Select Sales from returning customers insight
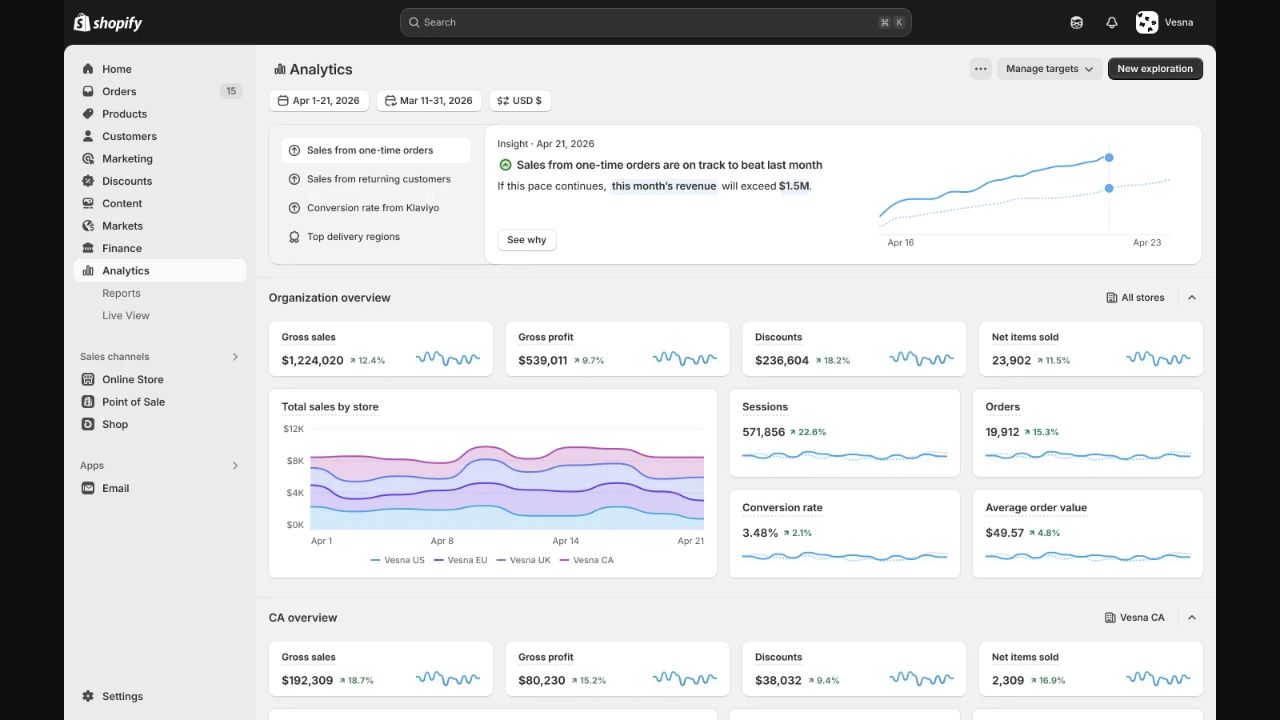 [x=376, y=179]
